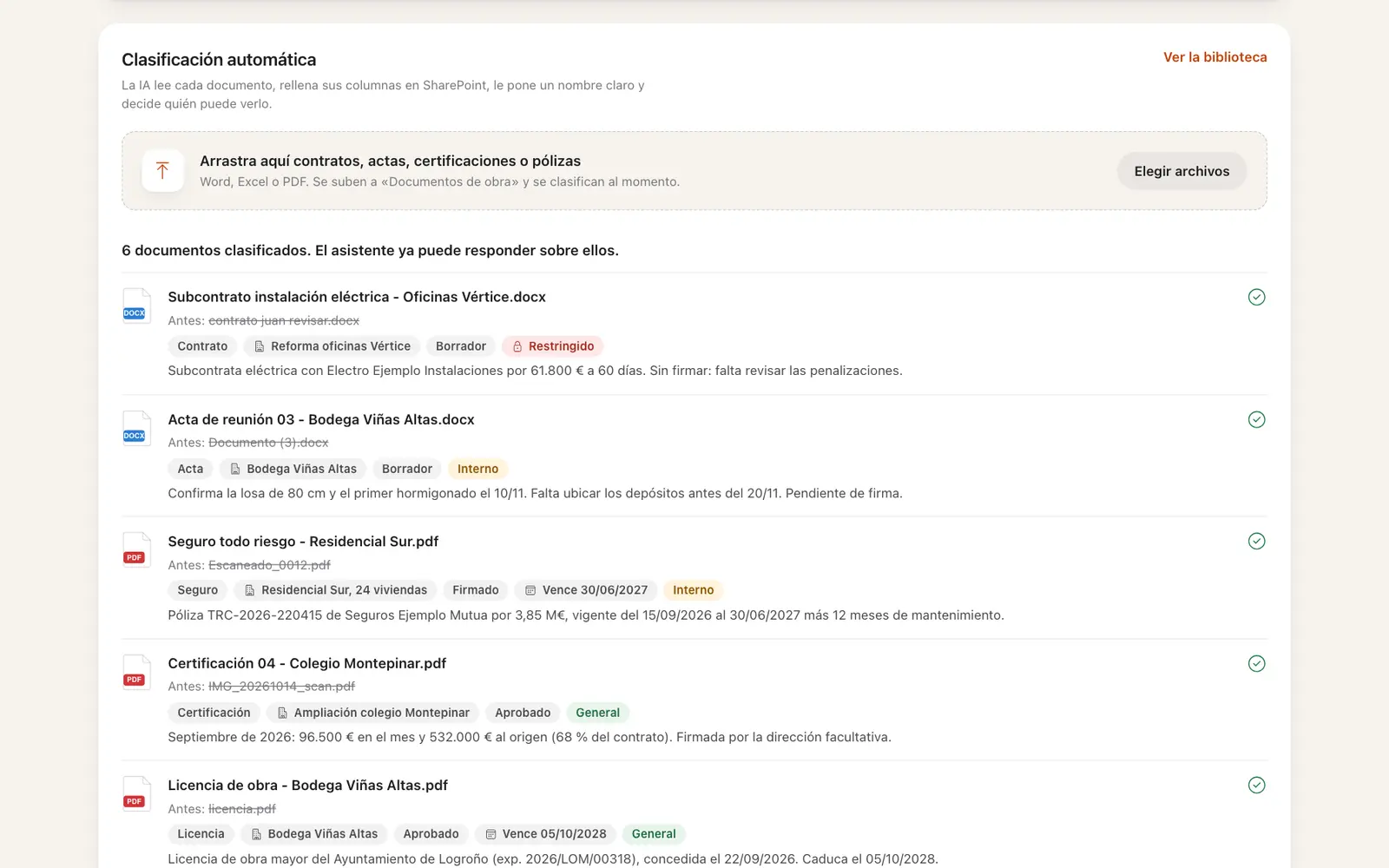Click the Restringido tag with lock icon
1389x868 pixels.
coord(552,346)
